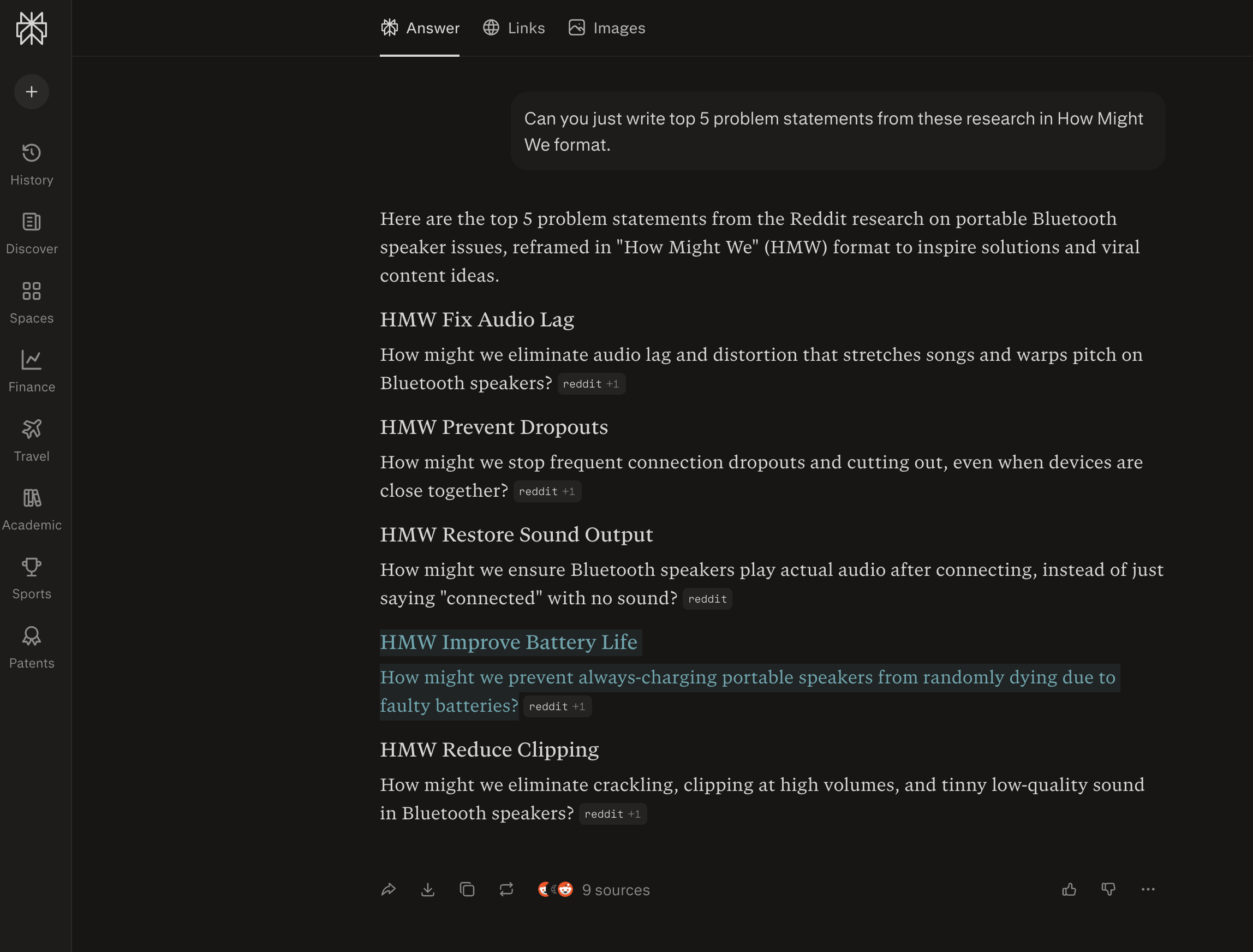Open the Perplexity home logo

(x=32, y=28)
